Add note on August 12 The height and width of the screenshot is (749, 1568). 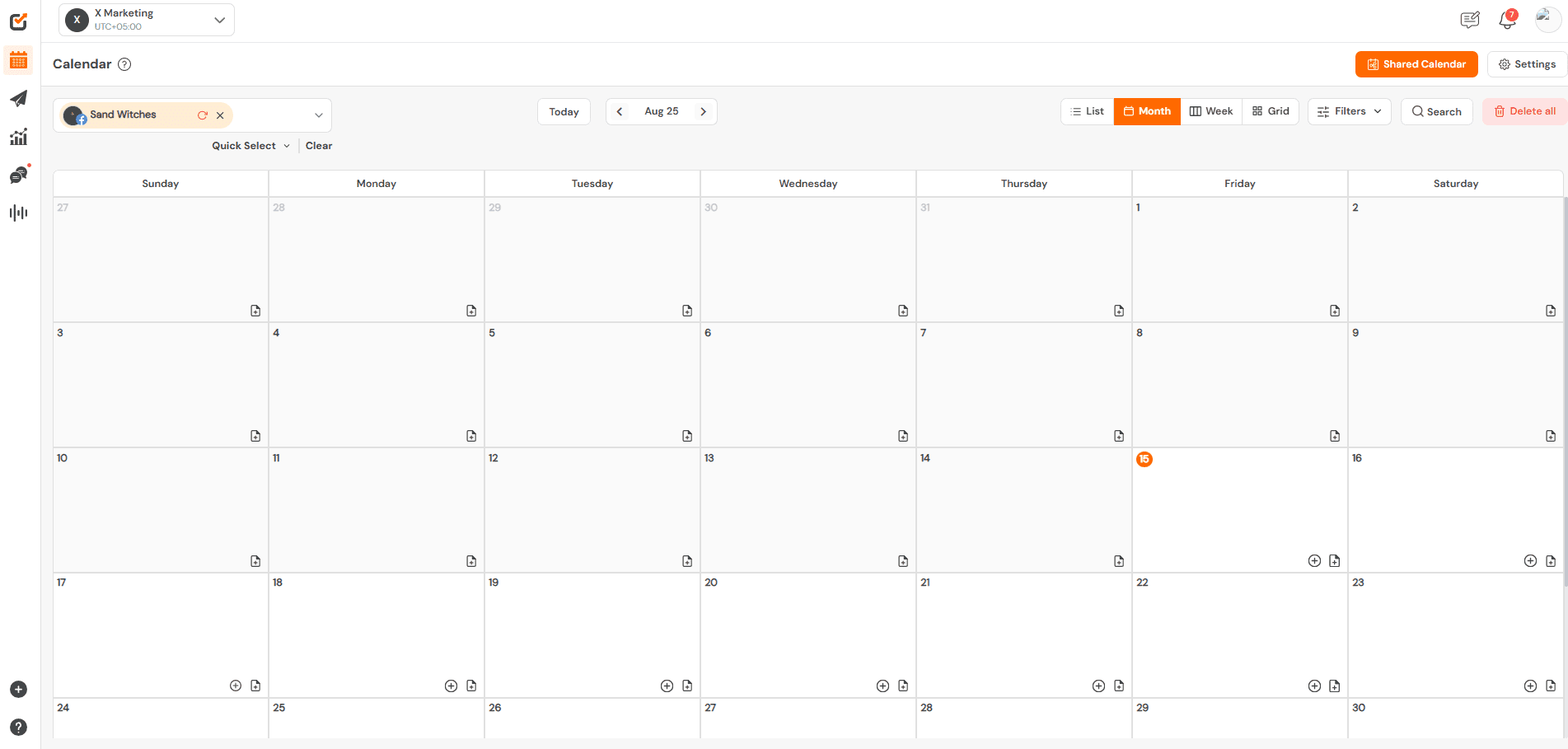(x=687, y=561)
